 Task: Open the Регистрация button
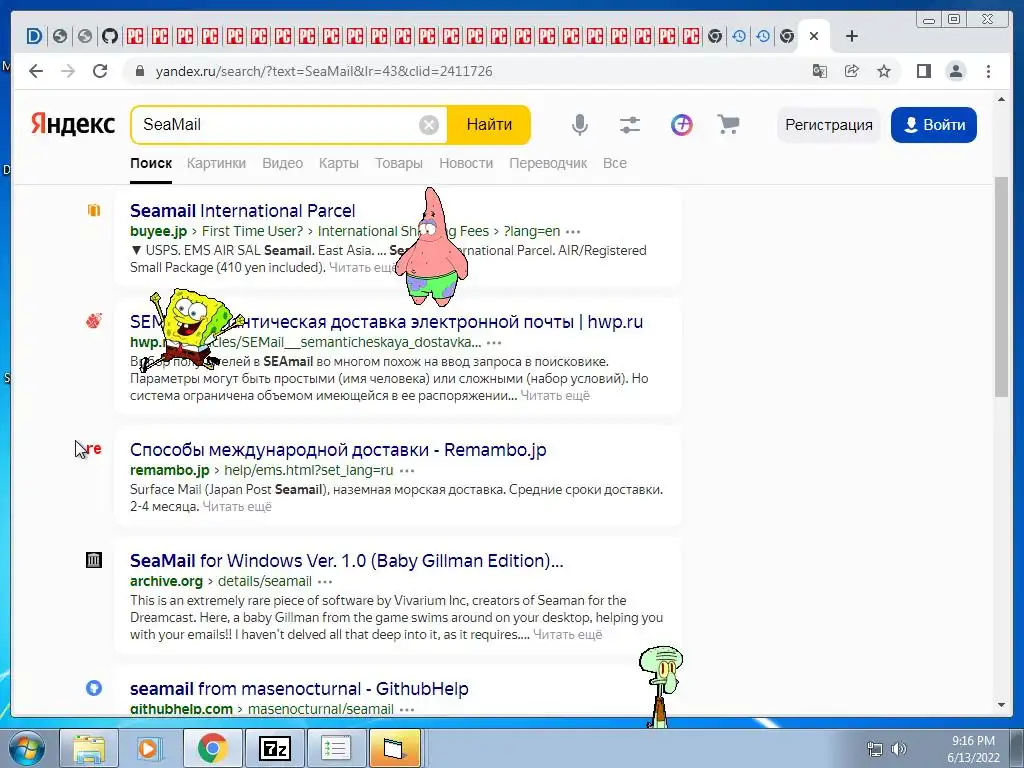coord(829,125)
